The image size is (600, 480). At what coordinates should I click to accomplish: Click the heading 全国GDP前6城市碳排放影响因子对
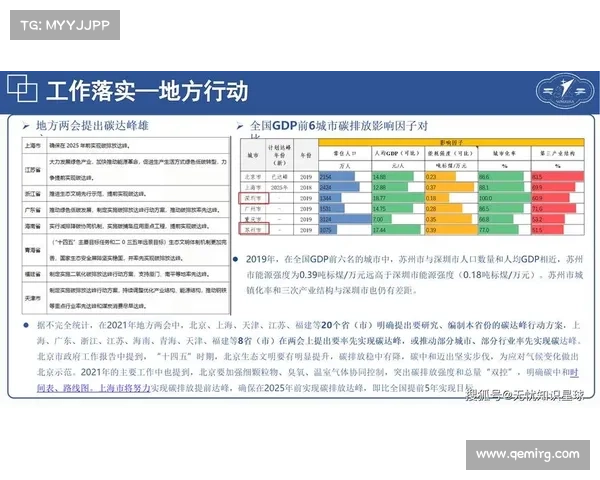(339, 126)
